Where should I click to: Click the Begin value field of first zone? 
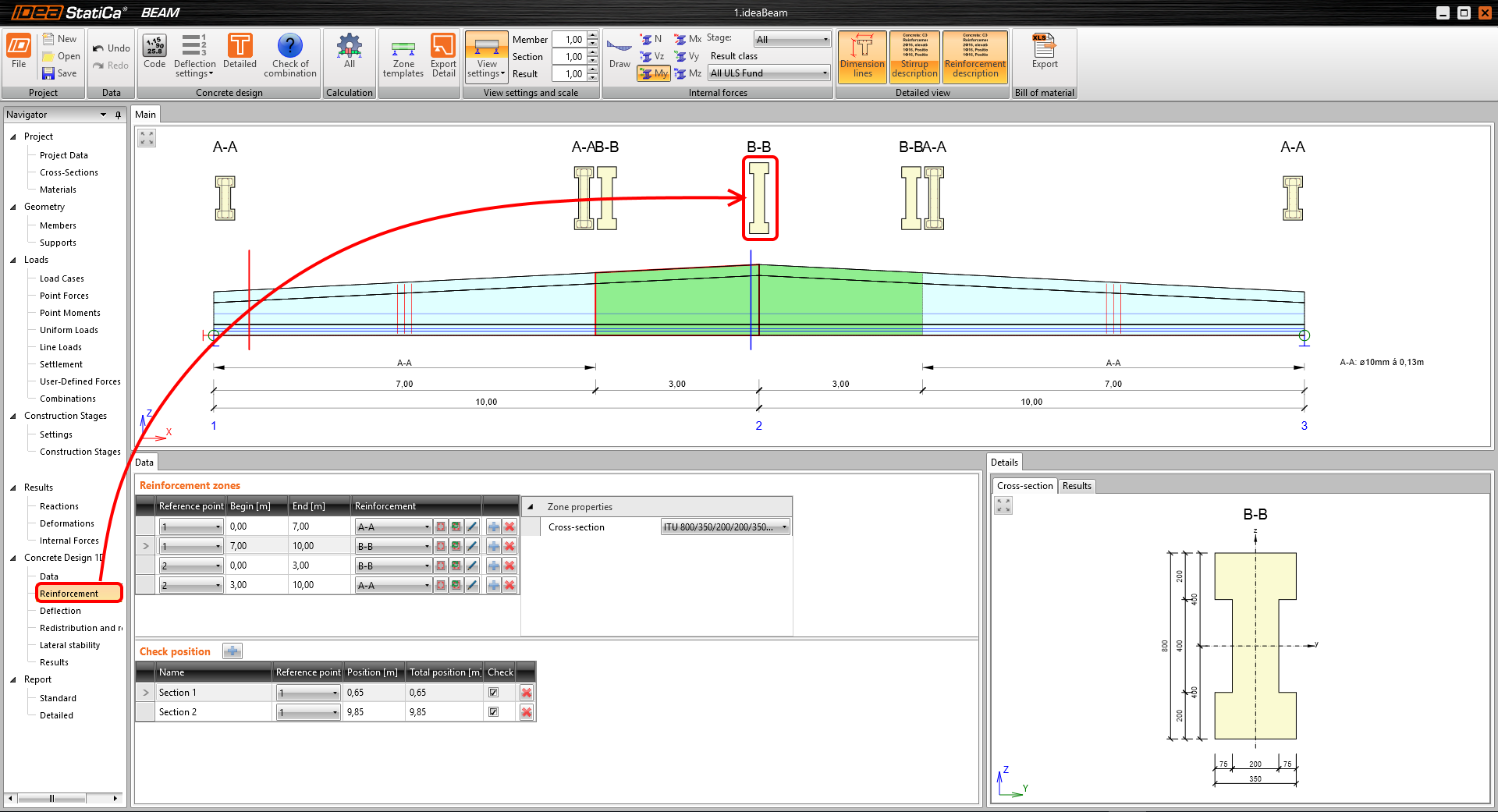pos(257,527)
